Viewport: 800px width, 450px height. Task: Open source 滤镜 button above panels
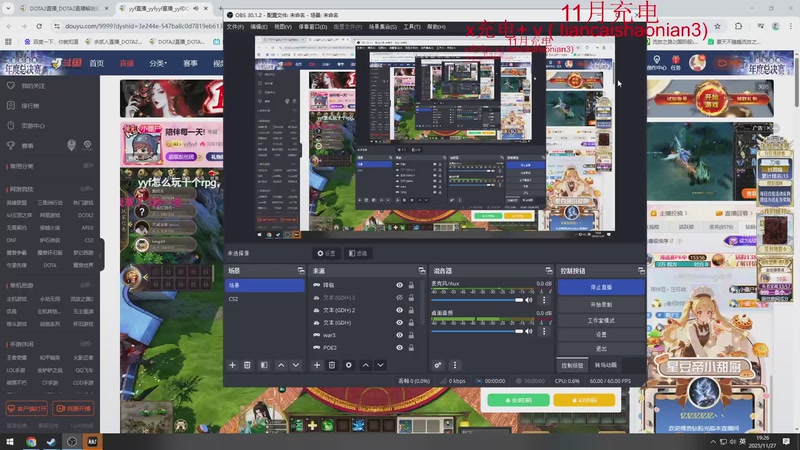[x=358, y=253]
